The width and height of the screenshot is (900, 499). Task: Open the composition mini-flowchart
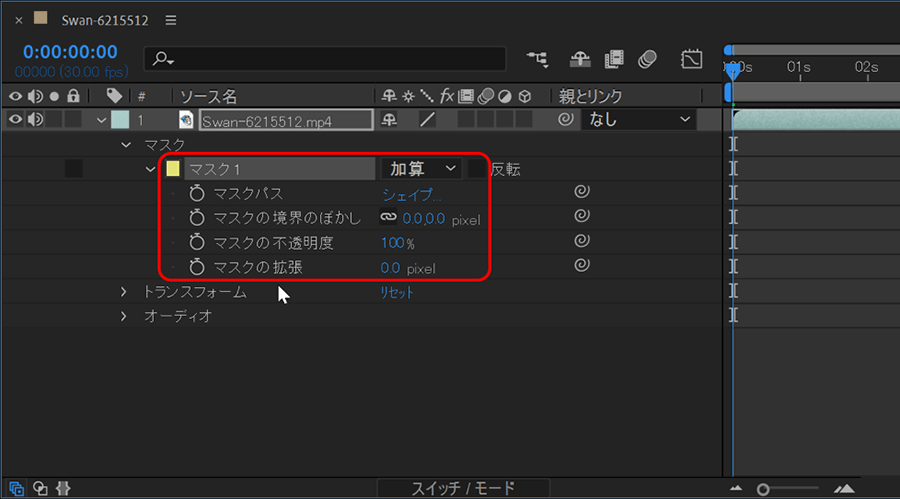(x=538, y=59)
